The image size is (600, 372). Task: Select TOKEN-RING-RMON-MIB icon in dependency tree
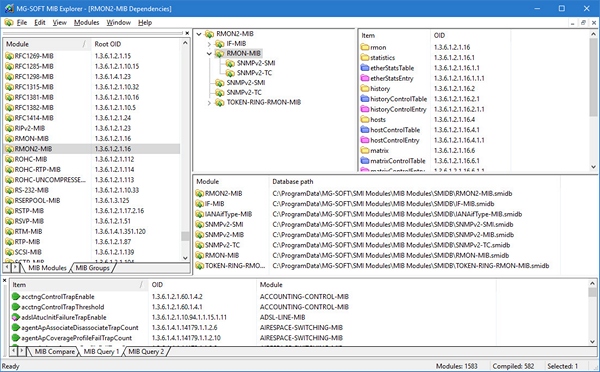click(219, 103)
